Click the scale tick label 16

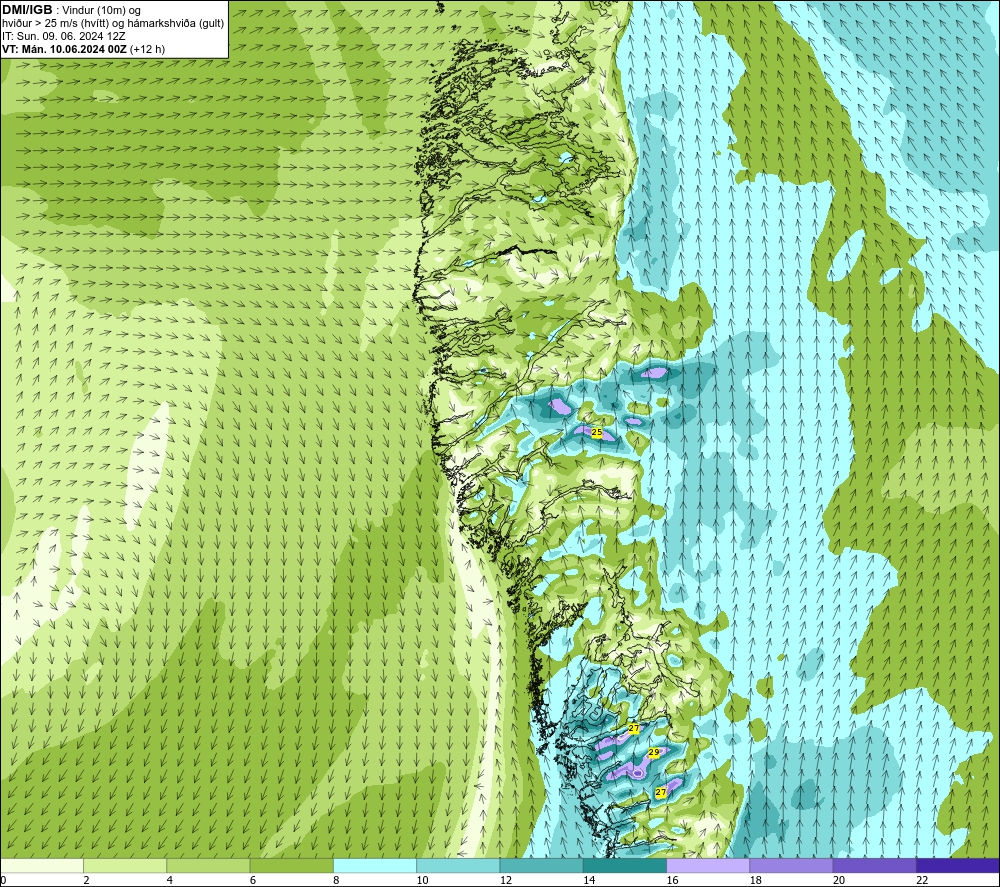(672, 881)
